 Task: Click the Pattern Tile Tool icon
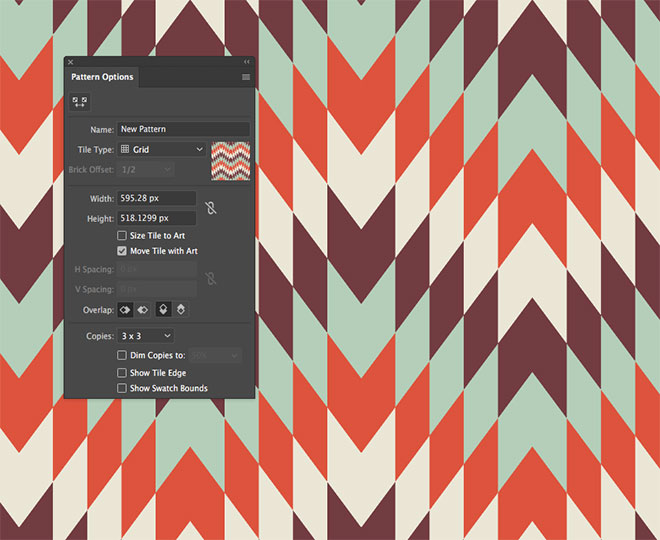tap(80, 102)
